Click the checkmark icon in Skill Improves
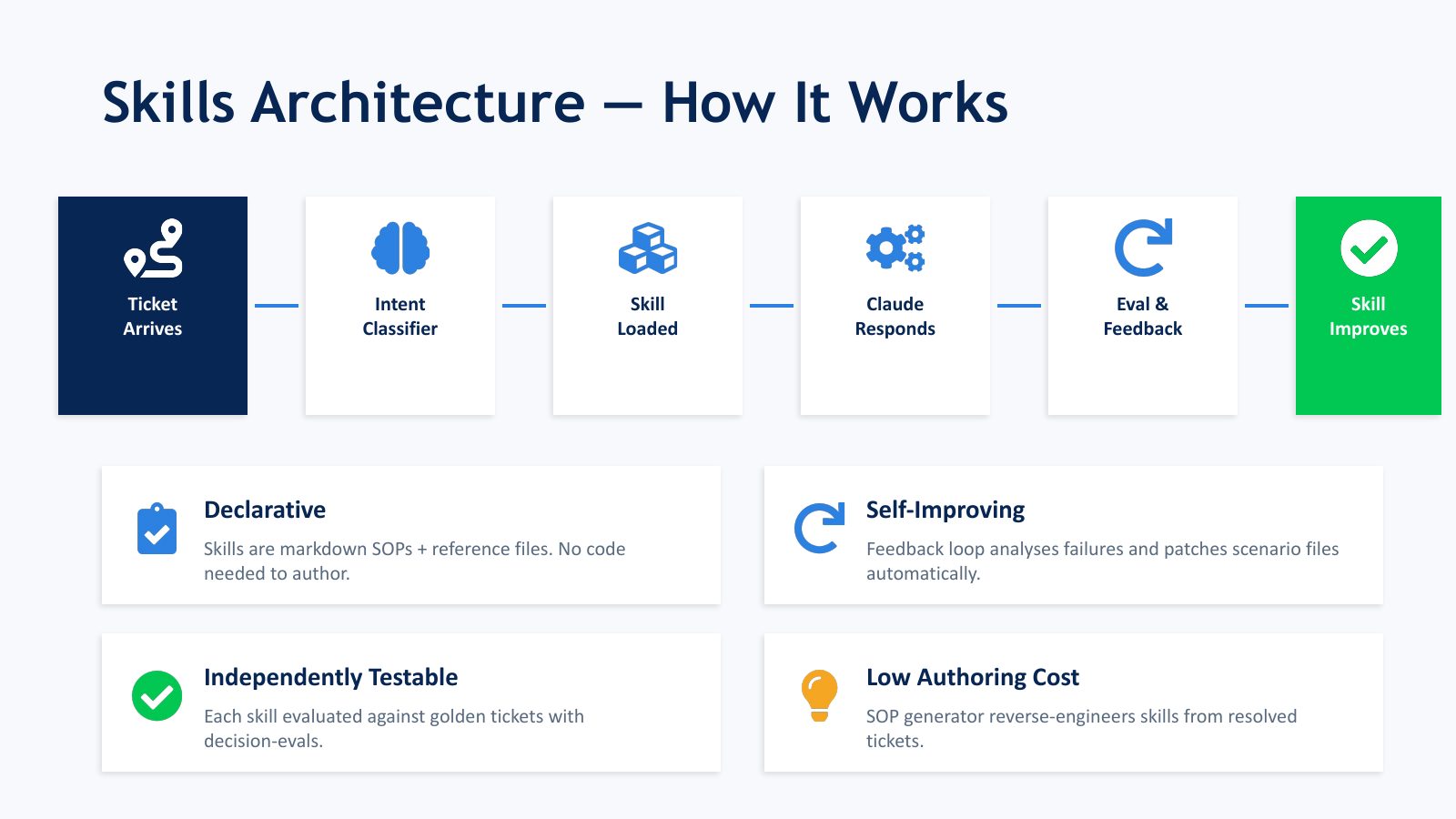This screenshot has height=819, width=1456. [x=1369, y=248]
